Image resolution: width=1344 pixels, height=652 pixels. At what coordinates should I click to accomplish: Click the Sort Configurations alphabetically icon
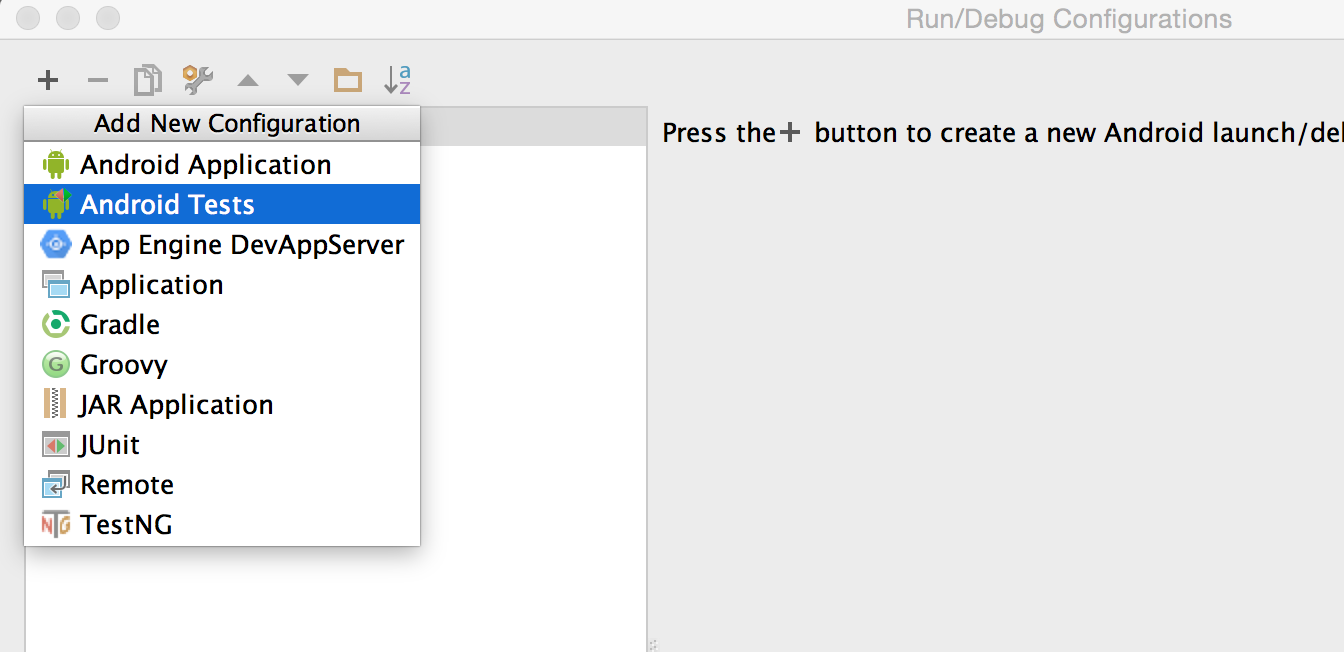pos(398,80)
